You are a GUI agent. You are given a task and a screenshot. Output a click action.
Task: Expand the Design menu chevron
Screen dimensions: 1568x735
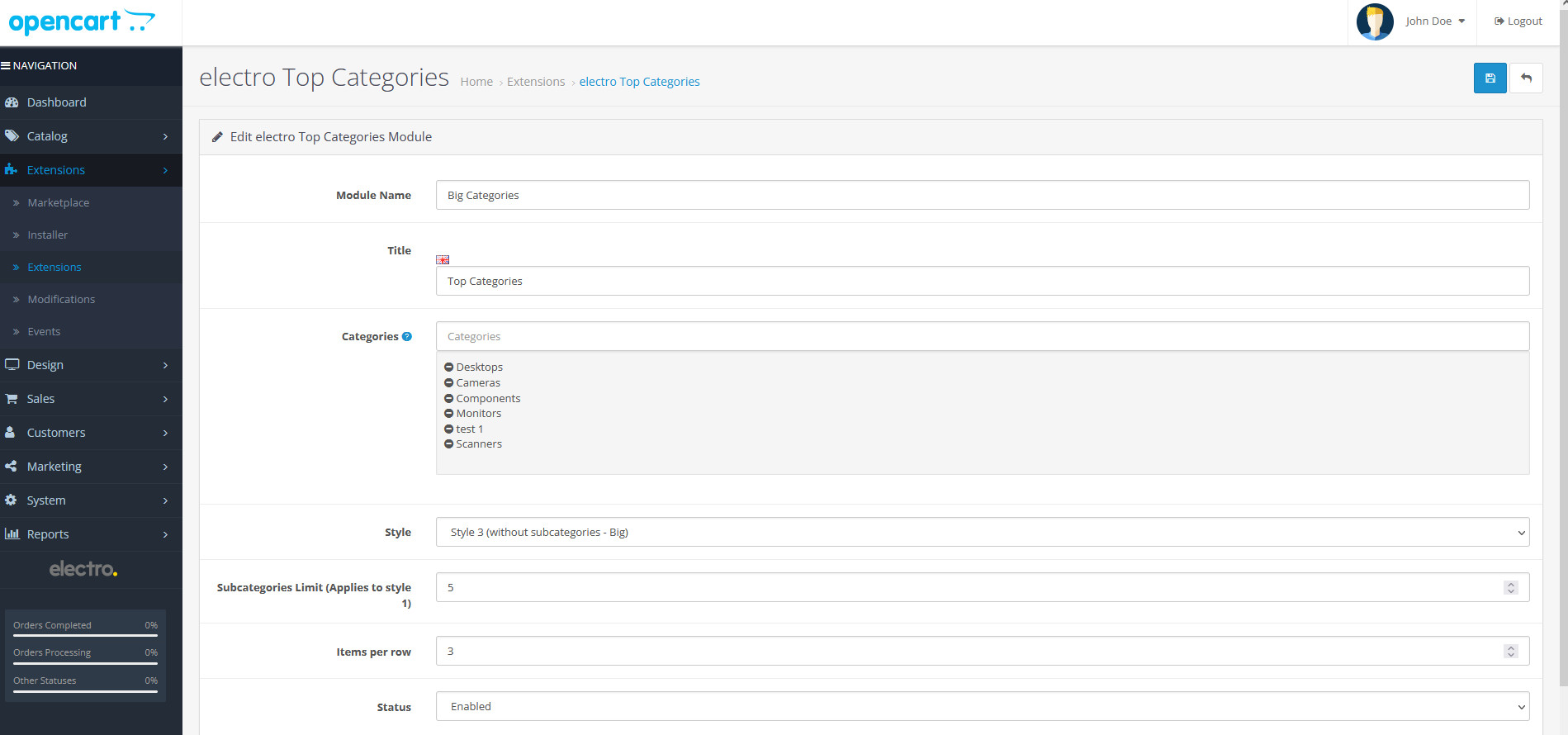pyautogui.click(x=165, y=365)
